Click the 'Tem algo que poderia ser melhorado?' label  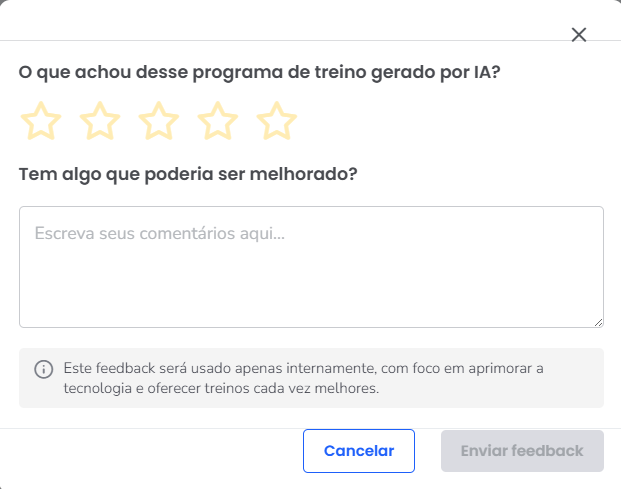(x=188, y=174)
